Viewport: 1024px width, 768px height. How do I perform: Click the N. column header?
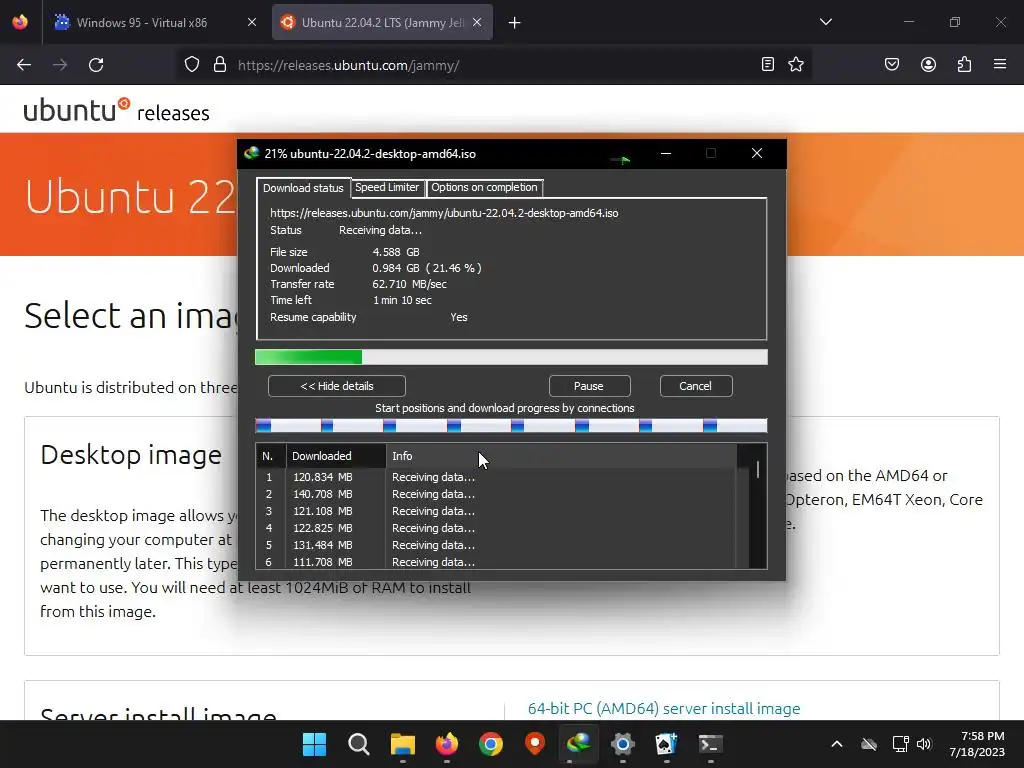271,456
